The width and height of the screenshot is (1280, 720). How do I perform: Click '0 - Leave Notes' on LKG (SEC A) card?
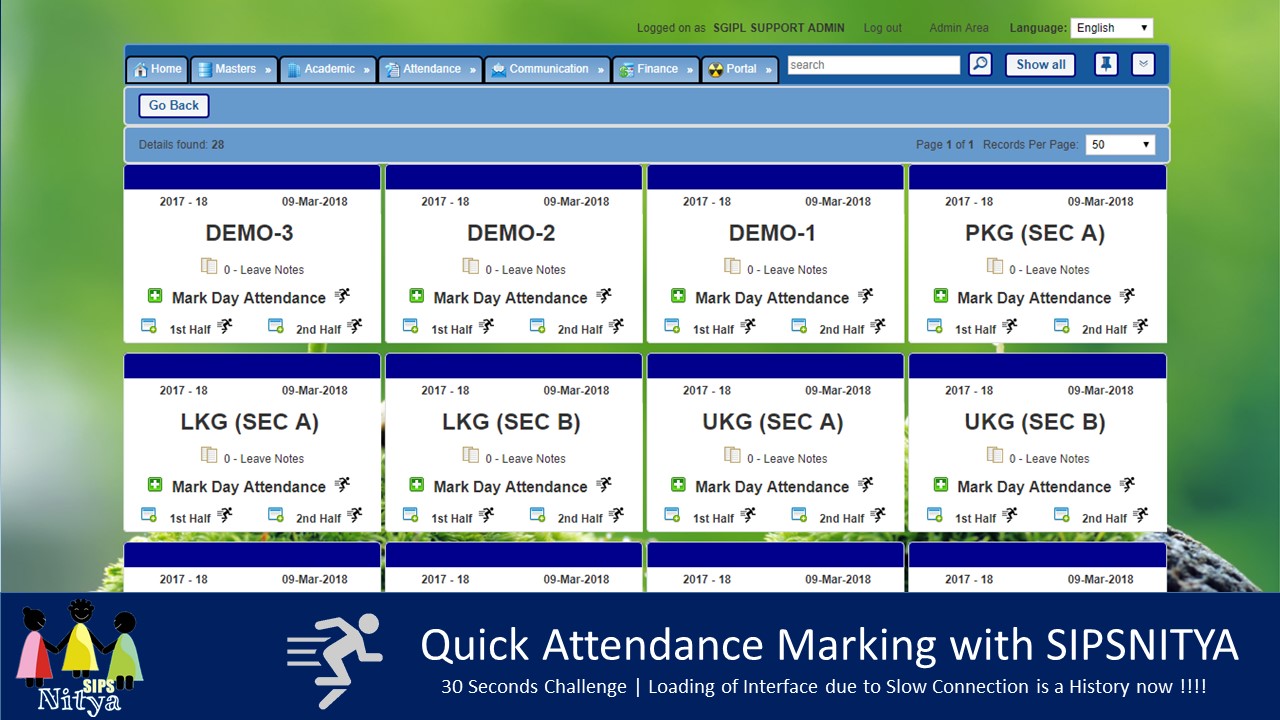(263, 459)
